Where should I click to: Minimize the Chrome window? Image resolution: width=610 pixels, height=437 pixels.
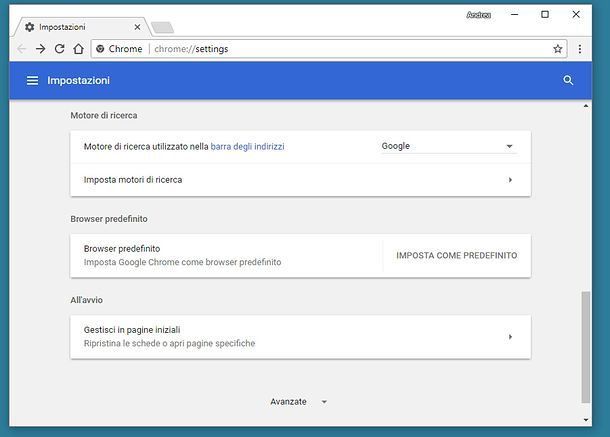[514, 14]
